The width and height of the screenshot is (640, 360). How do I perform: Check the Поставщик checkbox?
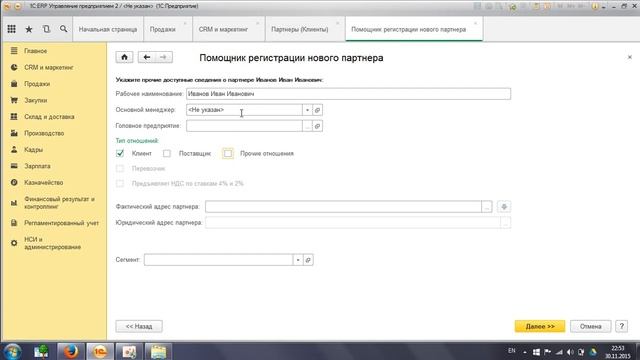(x=167, y=153)
